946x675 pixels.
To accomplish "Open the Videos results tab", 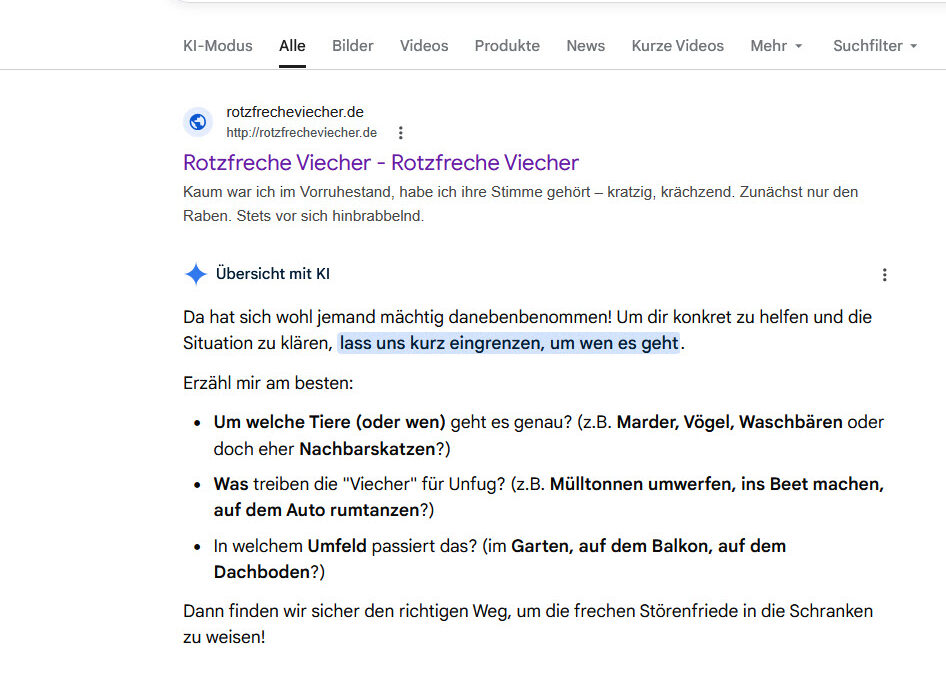I will (x=424, y=46).
